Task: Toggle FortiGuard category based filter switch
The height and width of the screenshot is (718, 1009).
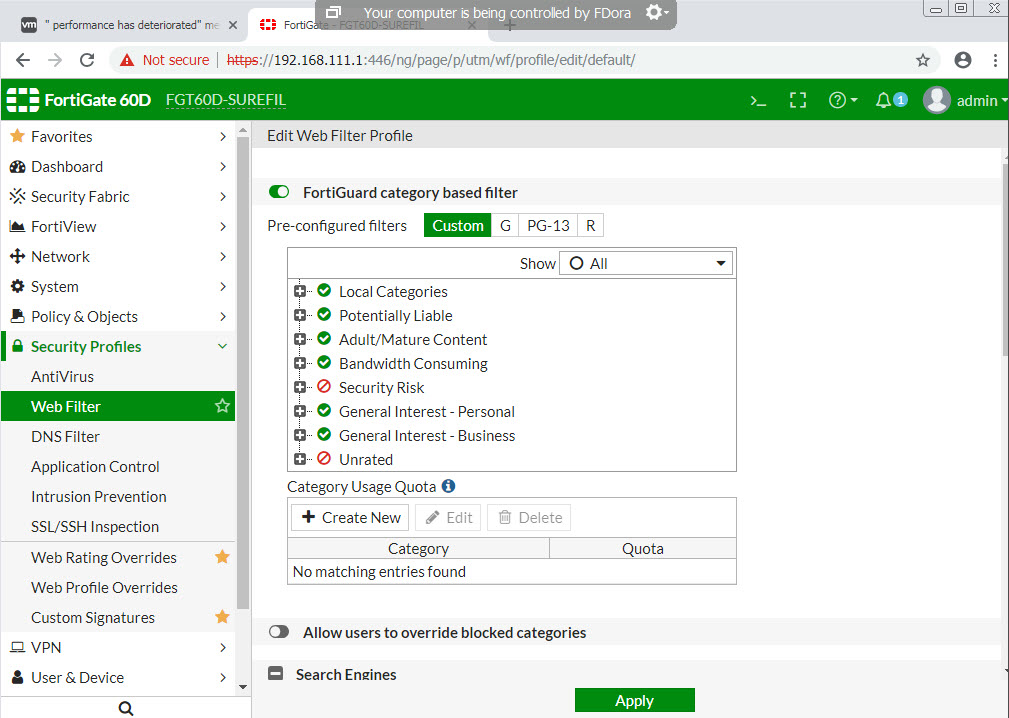Action: tap(279, 192)
